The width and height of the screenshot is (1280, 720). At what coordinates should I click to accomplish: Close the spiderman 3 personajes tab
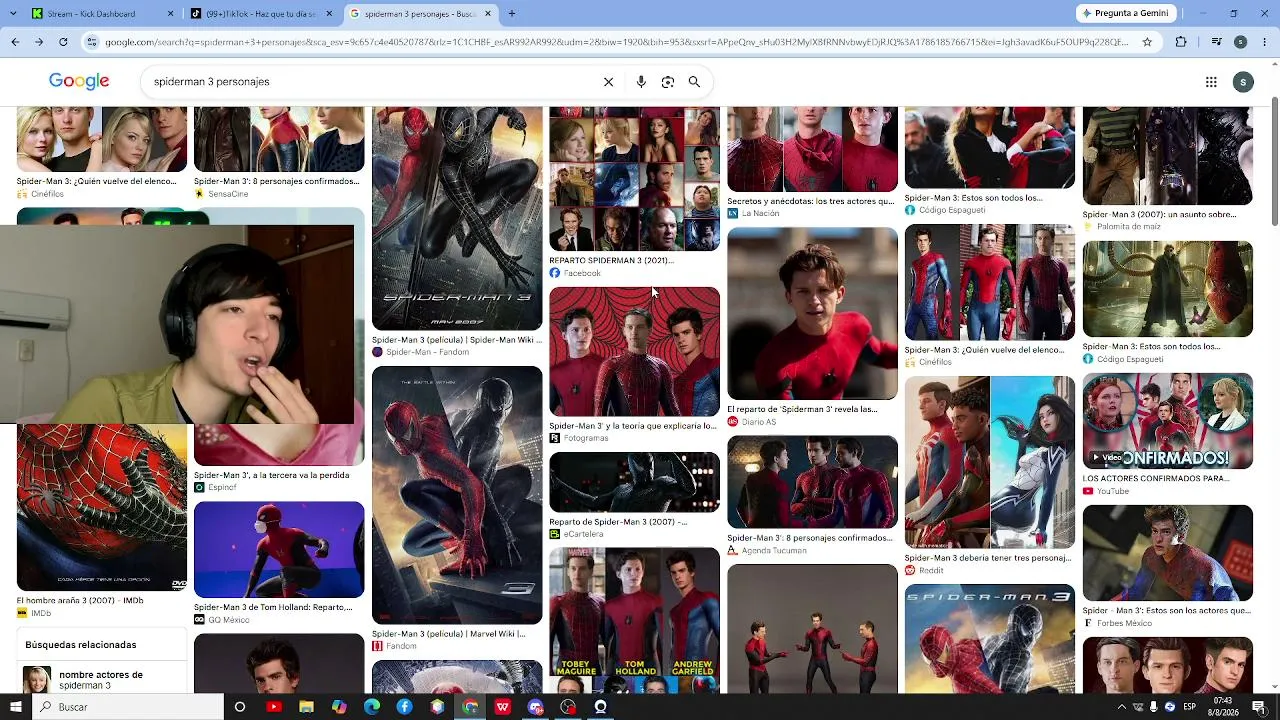tap(488, 14)
